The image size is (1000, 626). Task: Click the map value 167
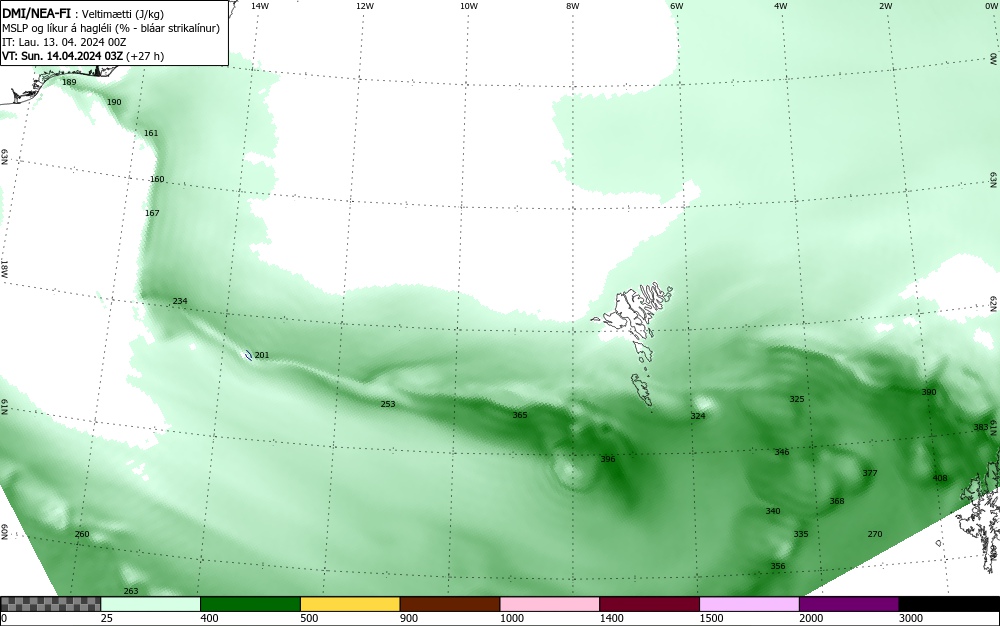click(152, 213)
